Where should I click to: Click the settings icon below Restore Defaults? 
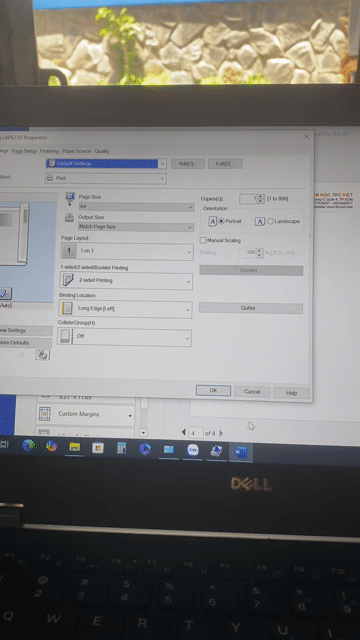pyautogui.click(x=42, y=355)
